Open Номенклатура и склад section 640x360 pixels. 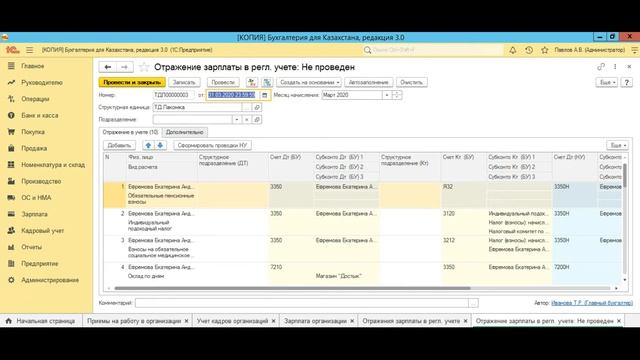pyautogui.click(x=53, y=165)
